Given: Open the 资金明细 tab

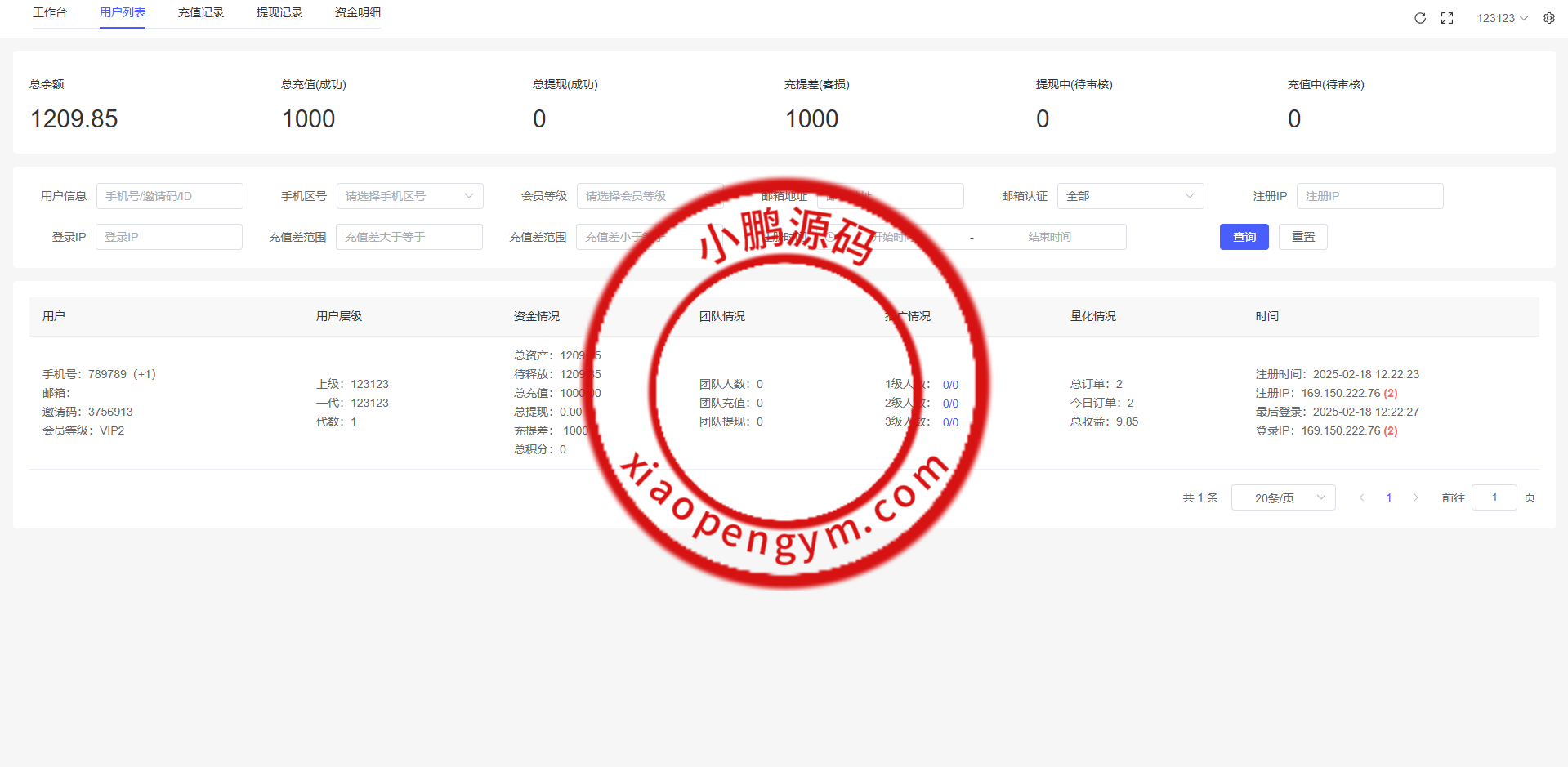Looking at the screenshot, I should [x=358, y=13].
